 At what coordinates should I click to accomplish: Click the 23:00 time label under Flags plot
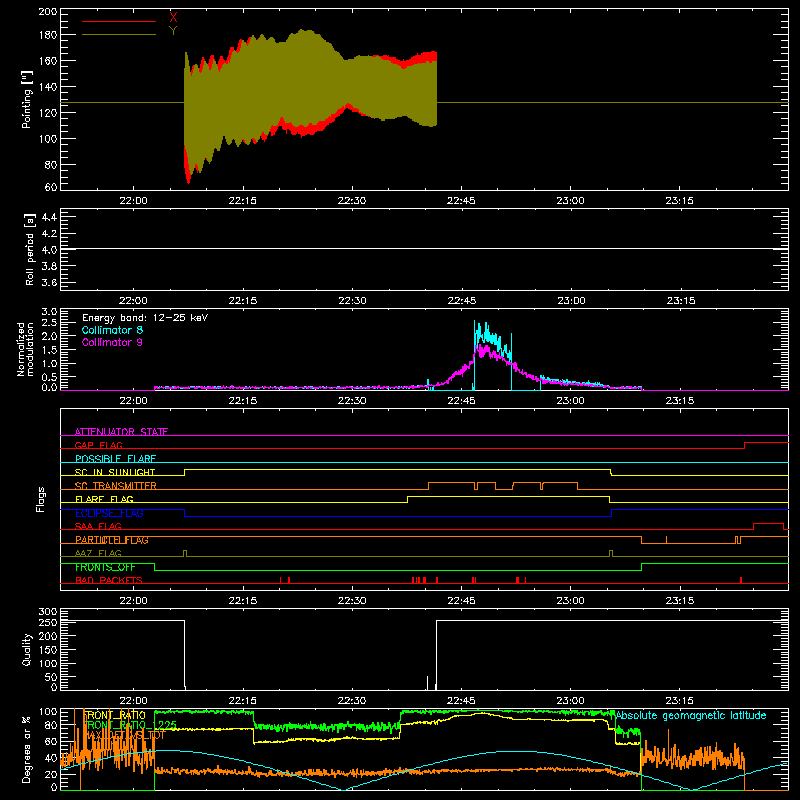pyautogui.click(x=570, y=601)
